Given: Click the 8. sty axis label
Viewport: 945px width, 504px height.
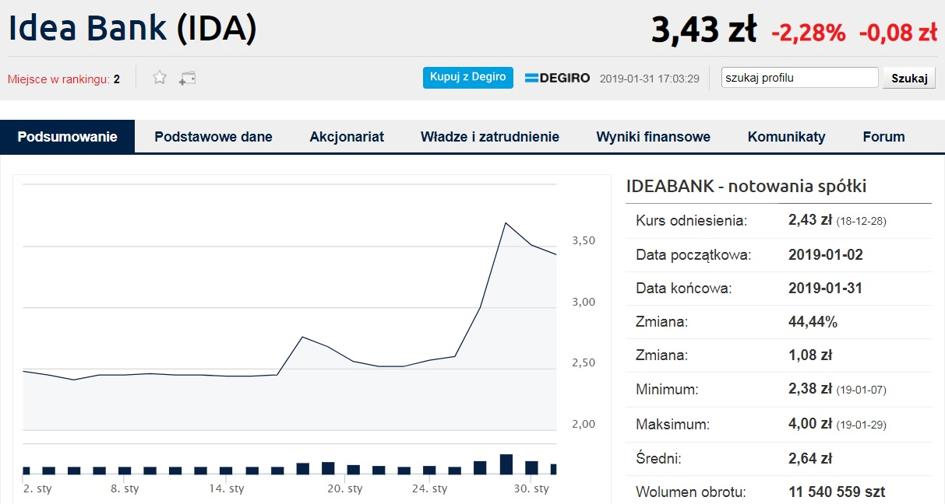Looking at the screenshot, I should (x=125, y=488).
